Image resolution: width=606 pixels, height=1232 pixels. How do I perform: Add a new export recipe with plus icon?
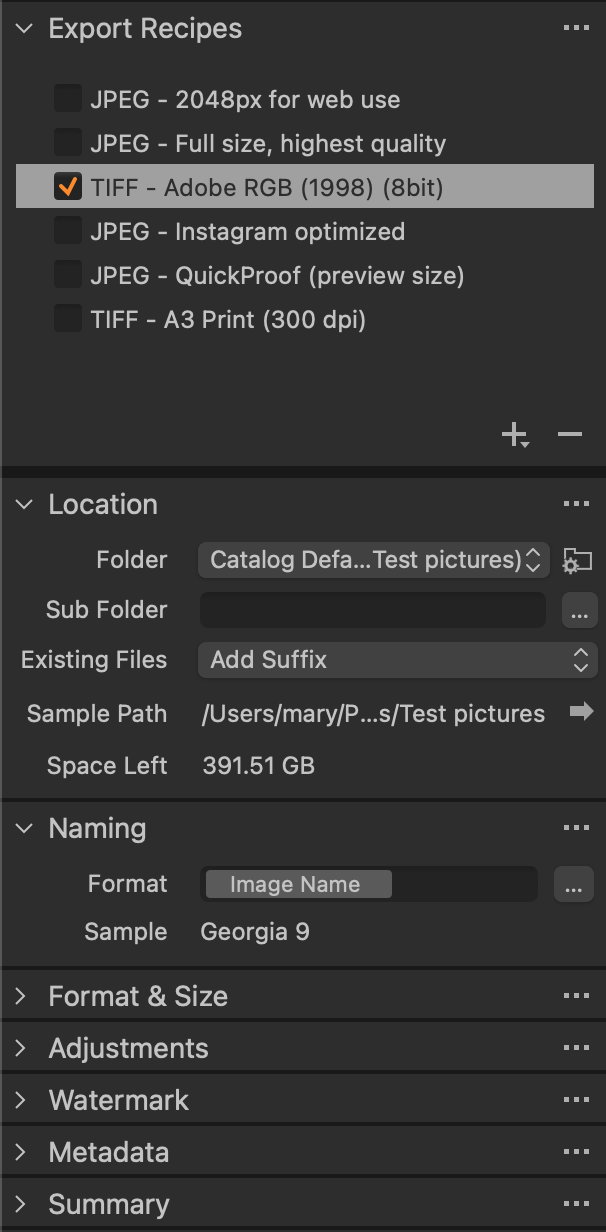[515, 435]
